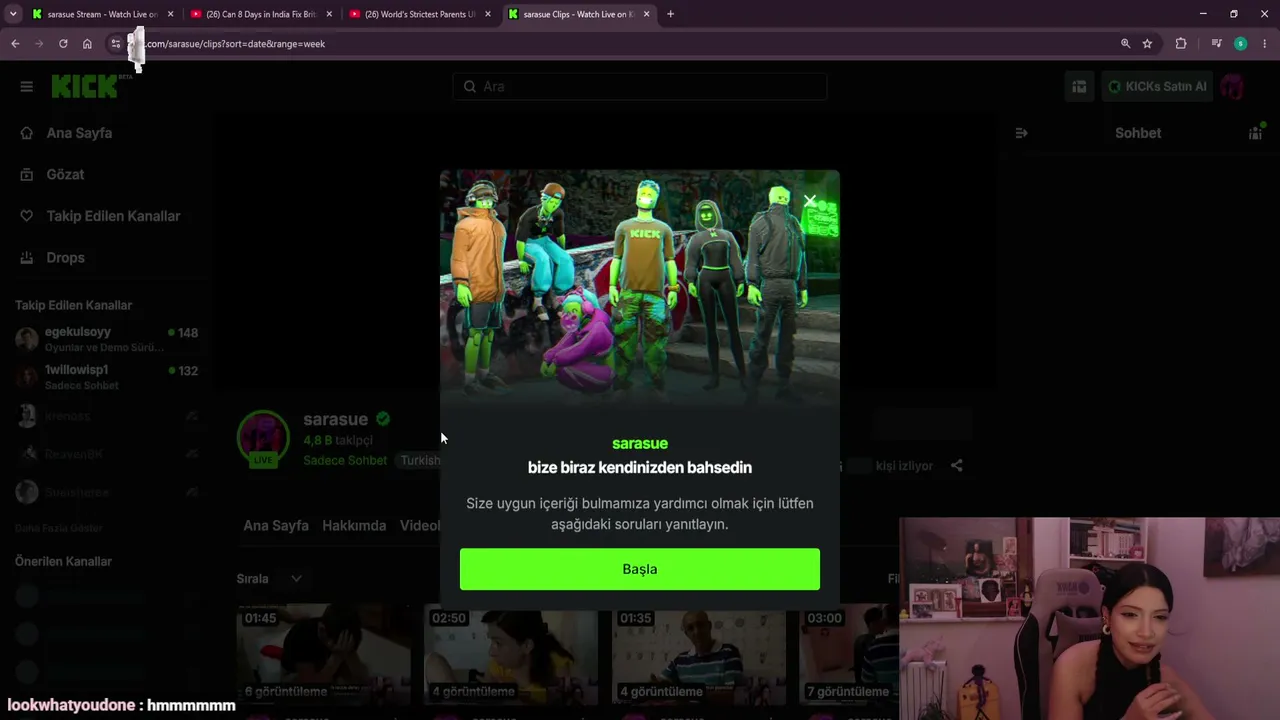1280x720 pixels.
Task: Open the browser three-dot menu
Action: tap(1265, 44)
